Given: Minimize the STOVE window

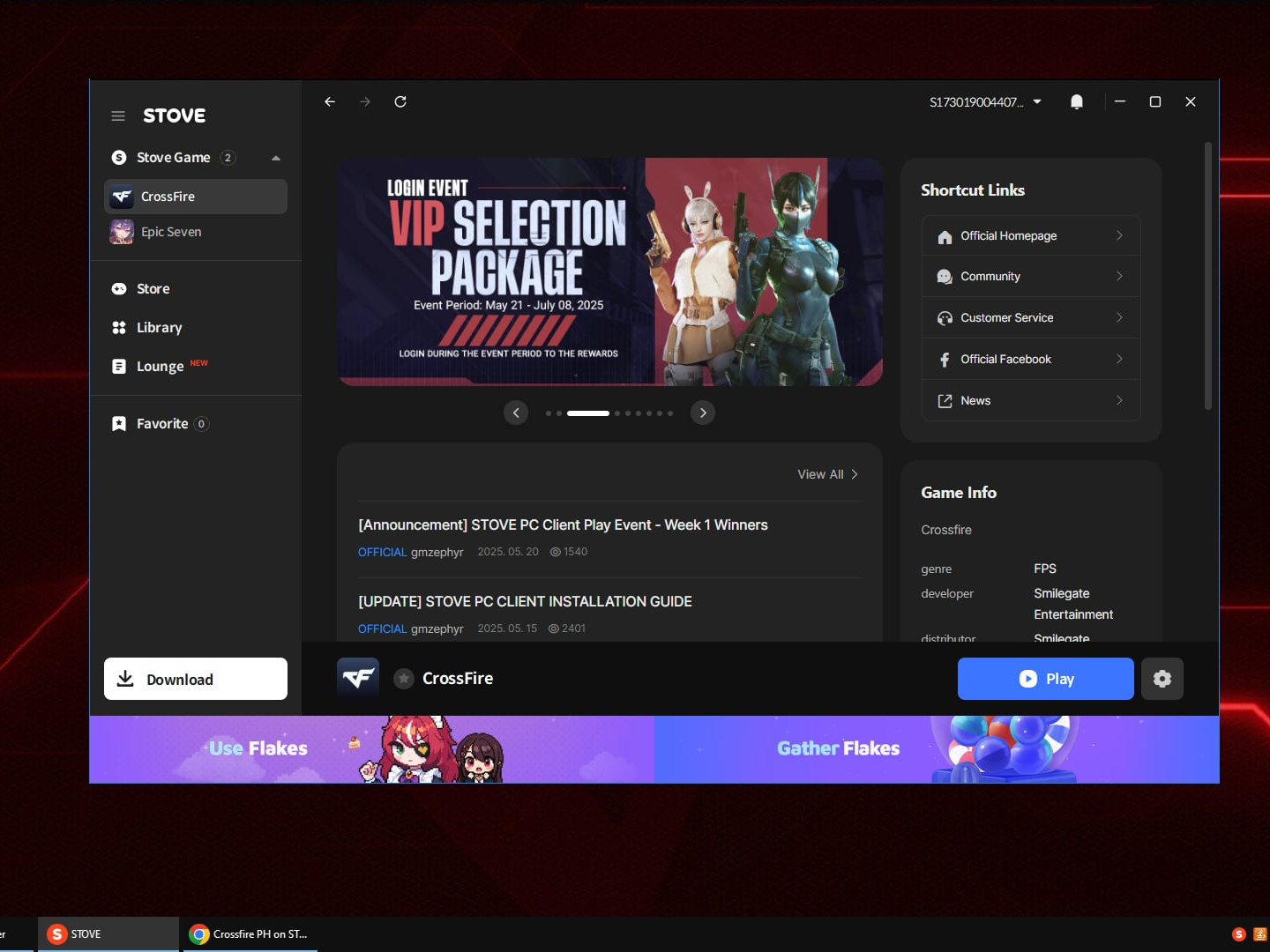Looking at the screenshot, I should tap(1120, 101).
